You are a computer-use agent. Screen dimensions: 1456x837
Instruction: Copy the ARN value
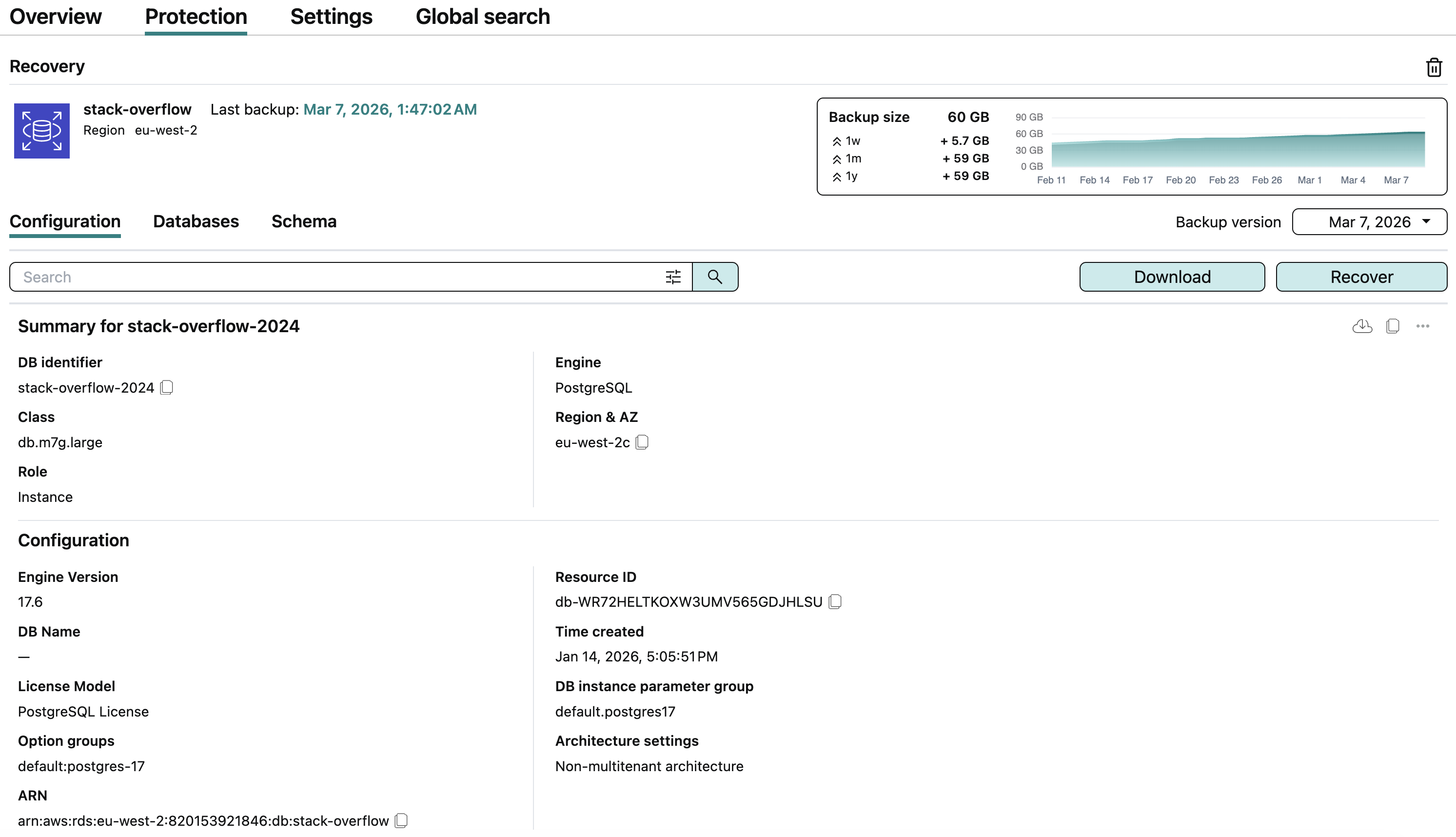[x=401, y=820]
